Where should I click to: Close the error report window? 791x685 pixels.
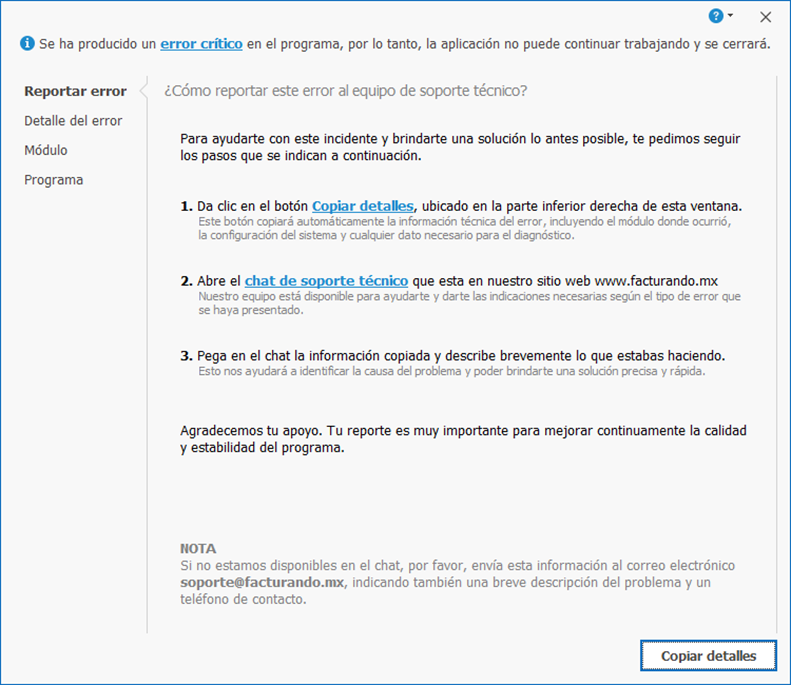click(765, 17)
